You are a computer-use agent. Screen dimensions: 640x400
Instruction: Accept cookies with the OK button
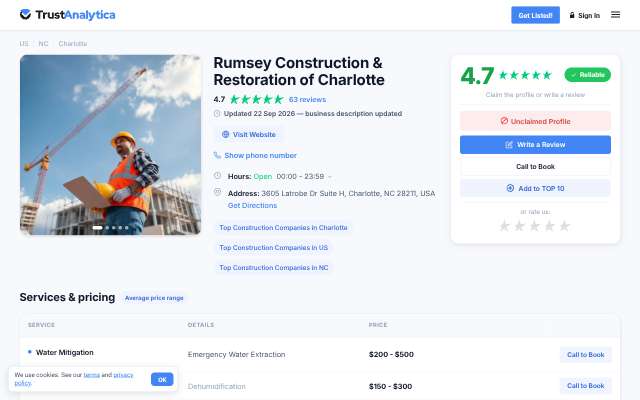(162, 379)
